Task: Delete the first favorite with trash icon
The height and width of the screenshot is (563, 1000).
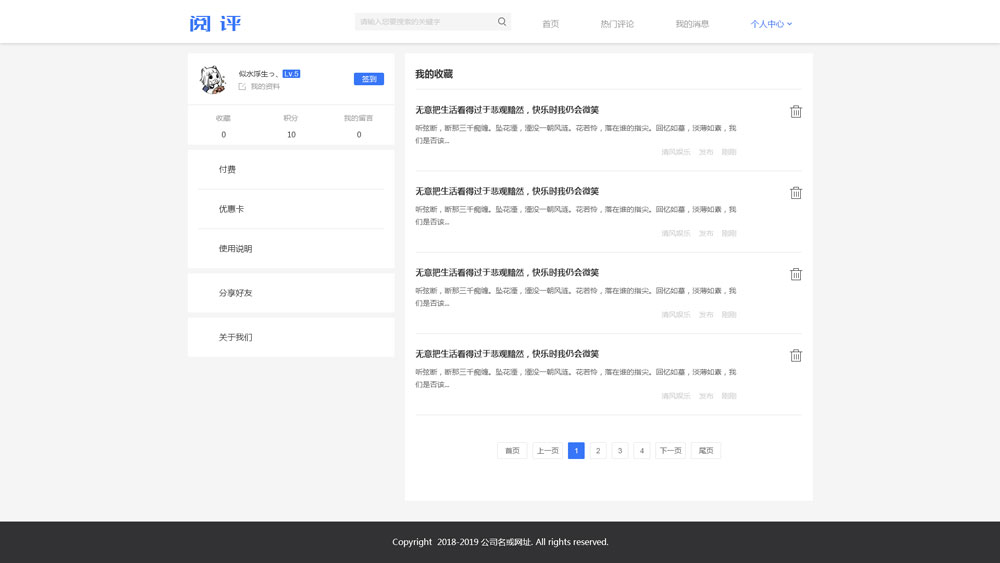Action: 796,112
